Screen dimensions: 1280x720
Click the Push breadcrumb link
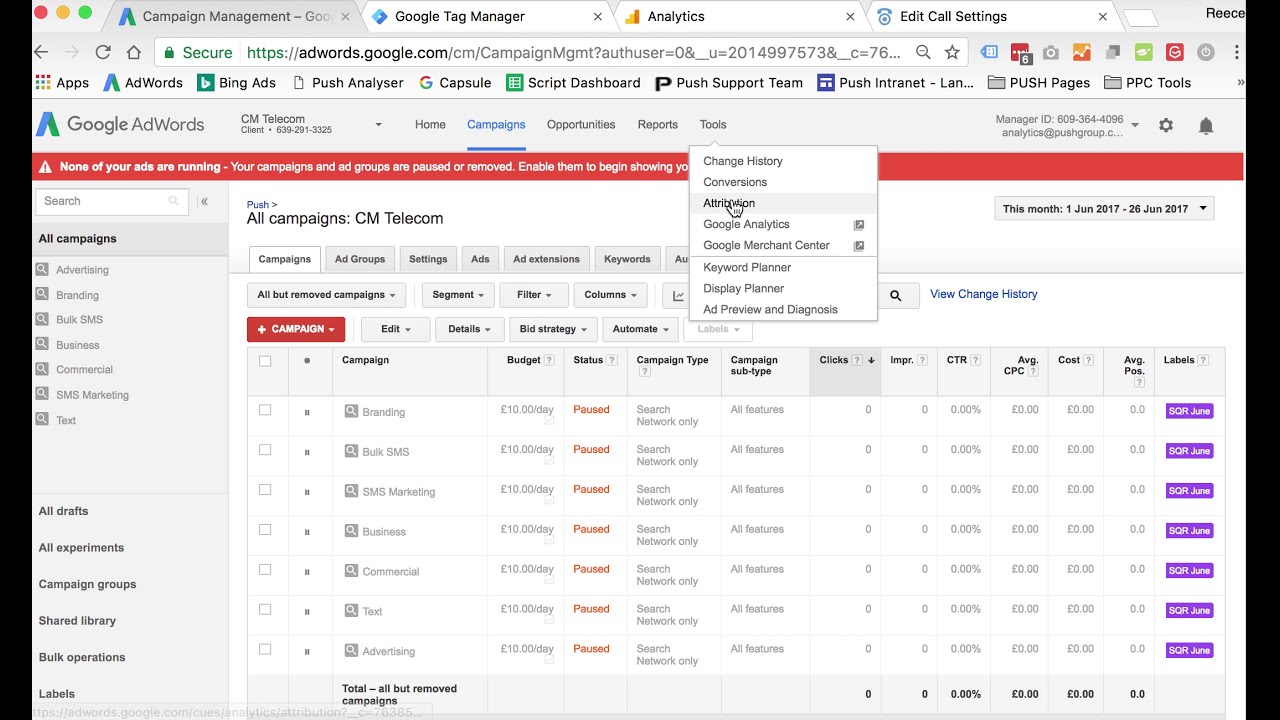(x=258, y=204)
